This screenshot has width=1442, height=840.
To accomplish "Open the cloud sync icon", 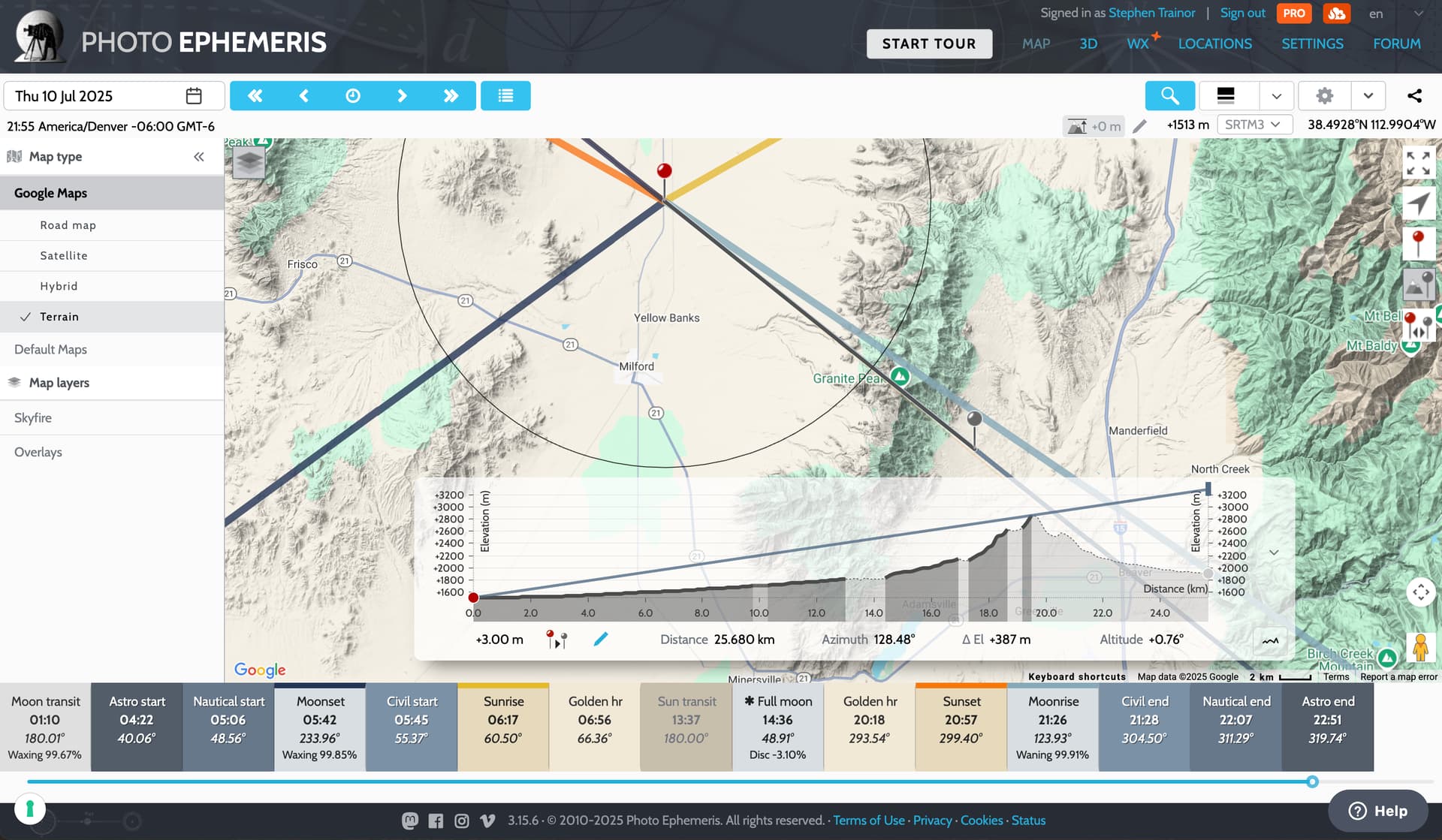I will click(x=1336, y=14).
